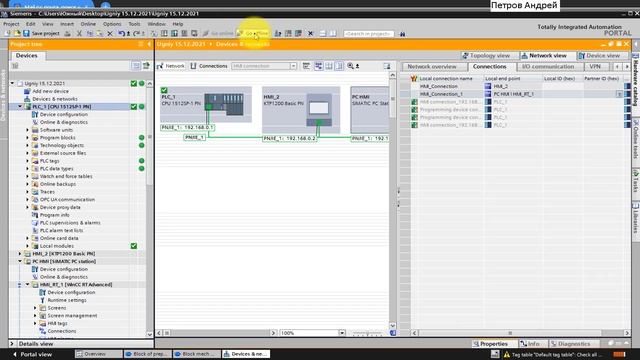Click the Cut scissors icon in toolbar
The width and height of the screenshot is (640, 360).
pyautogui.click(x=79, y=33)
